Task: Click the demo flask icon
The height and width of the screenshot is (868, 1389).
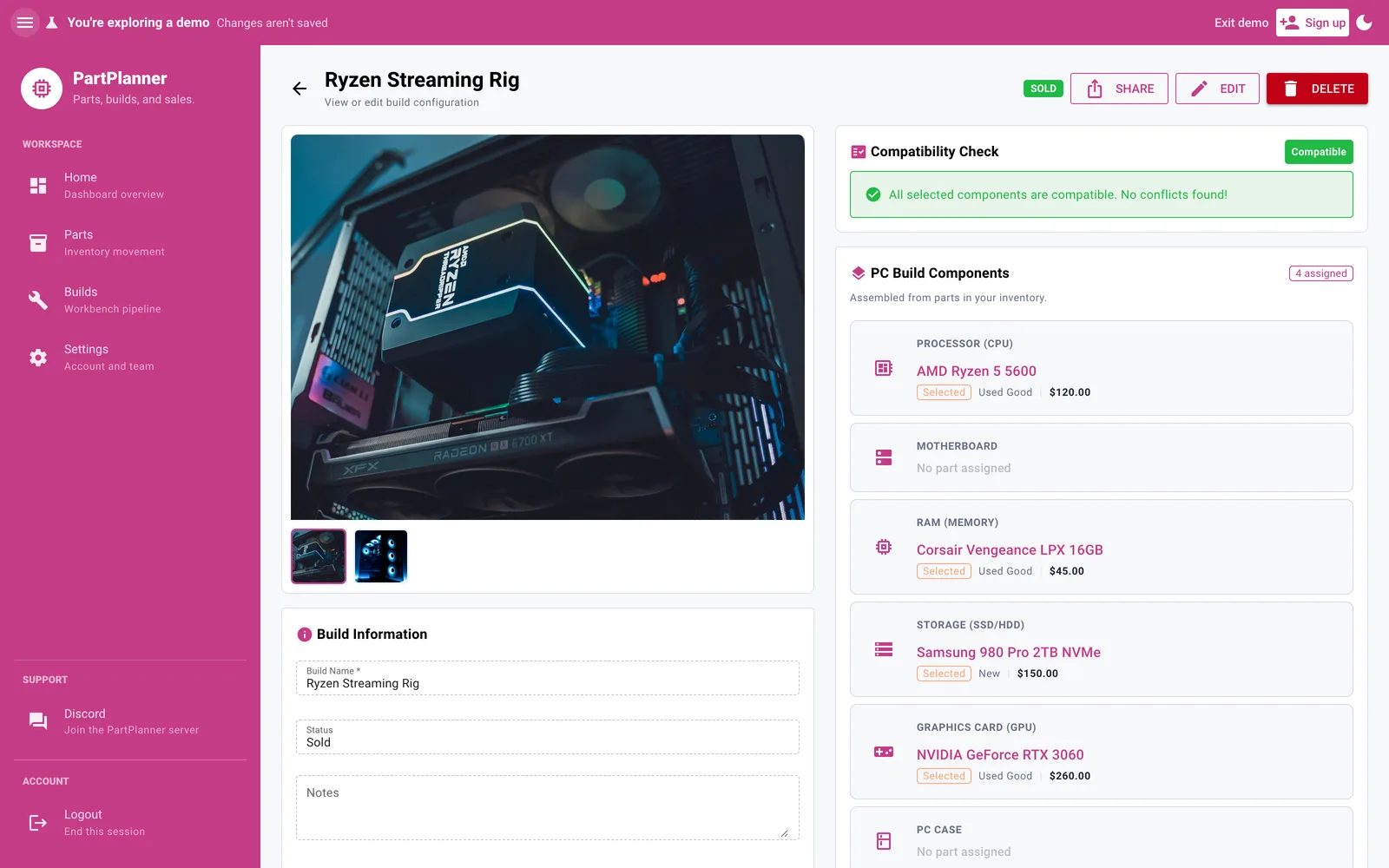Action: 52,23
